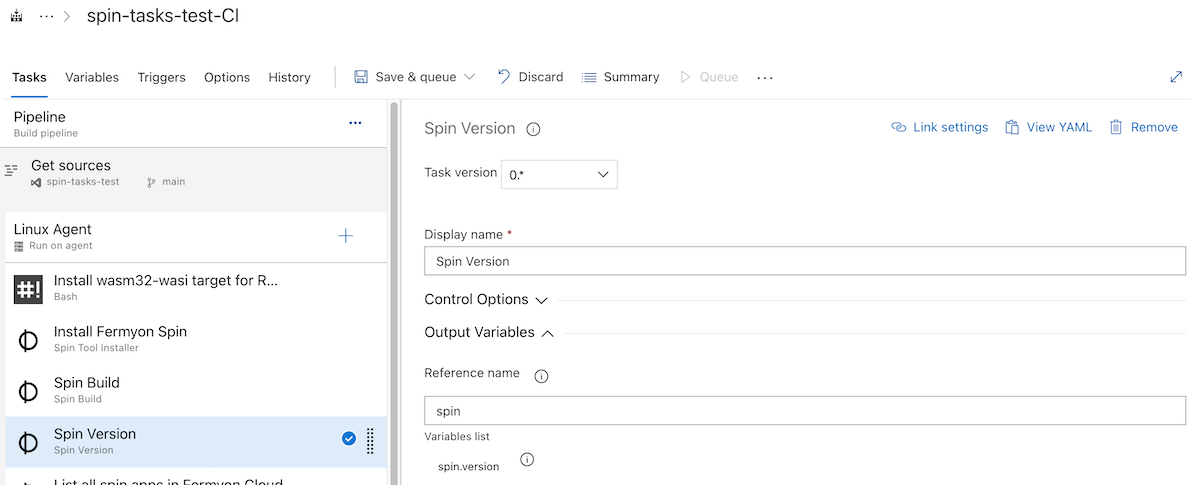Click the floppy disk Save icon
The width and height of the screenshot is (1200, 485).
[361, 77]
